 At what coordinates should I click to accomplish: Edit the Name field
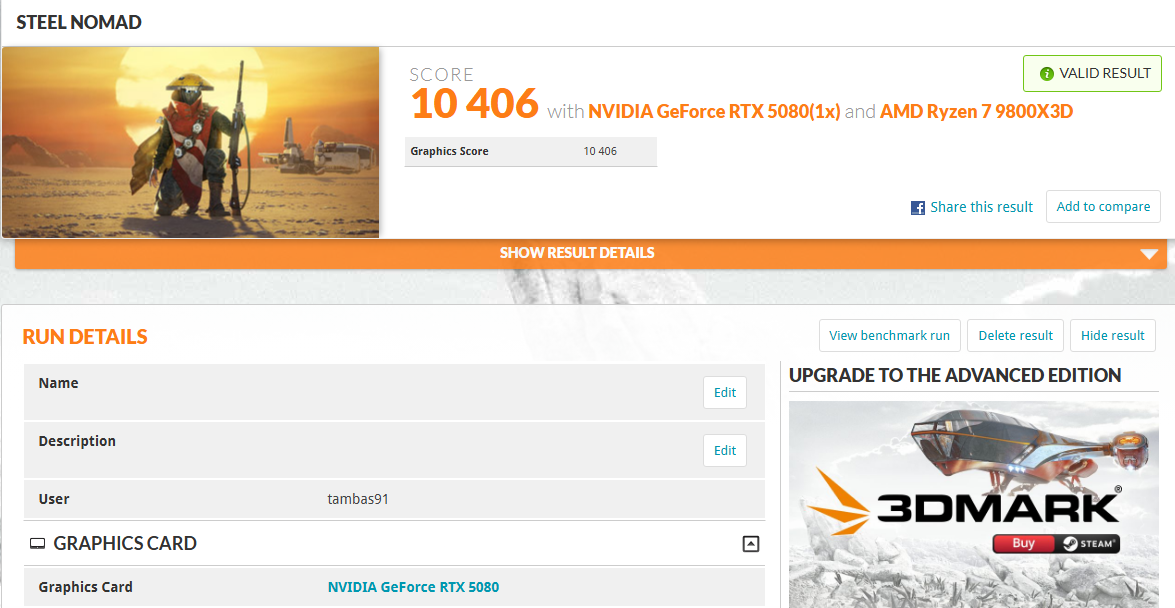725,392
